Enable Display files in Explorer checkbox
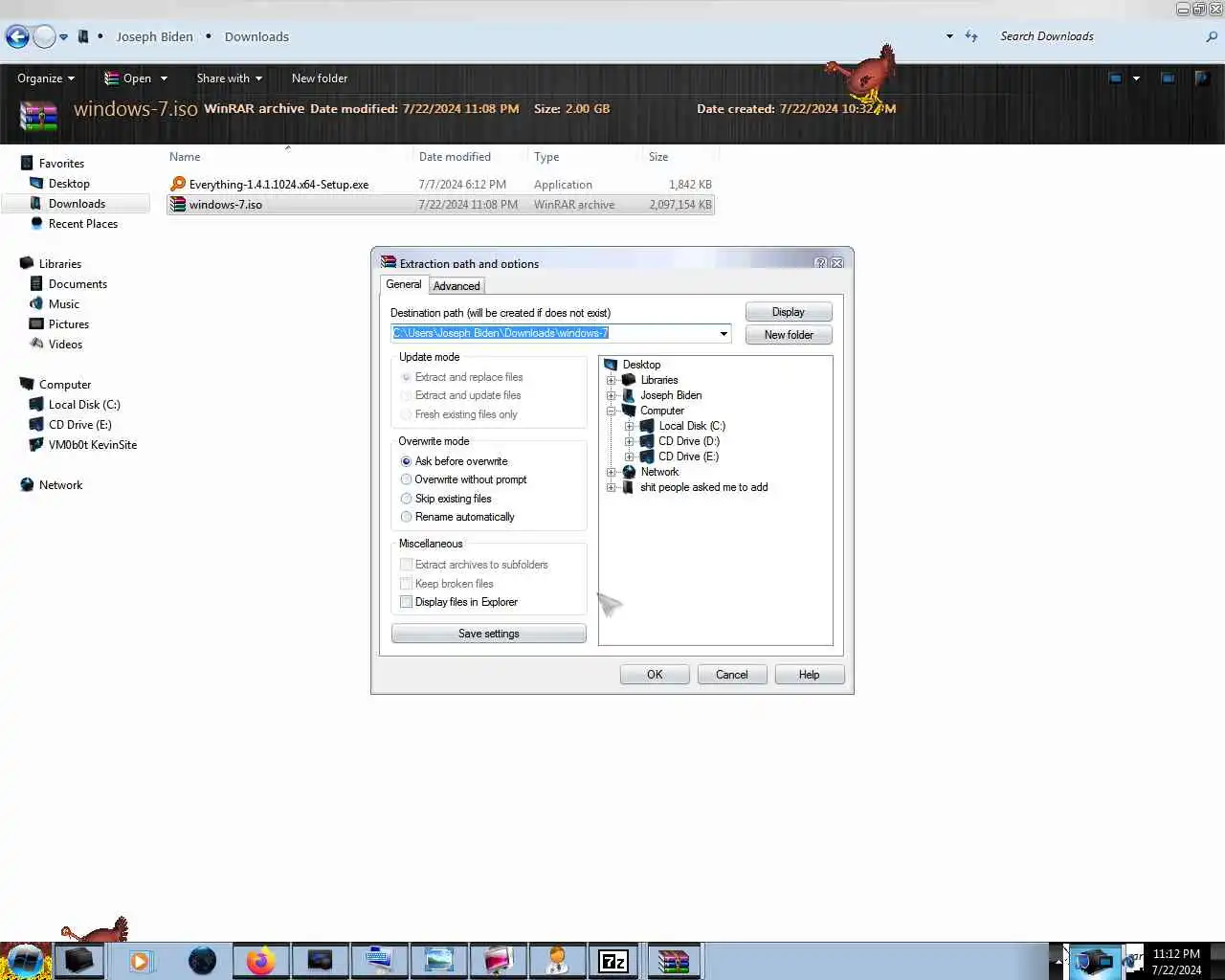 click(406, 602)
